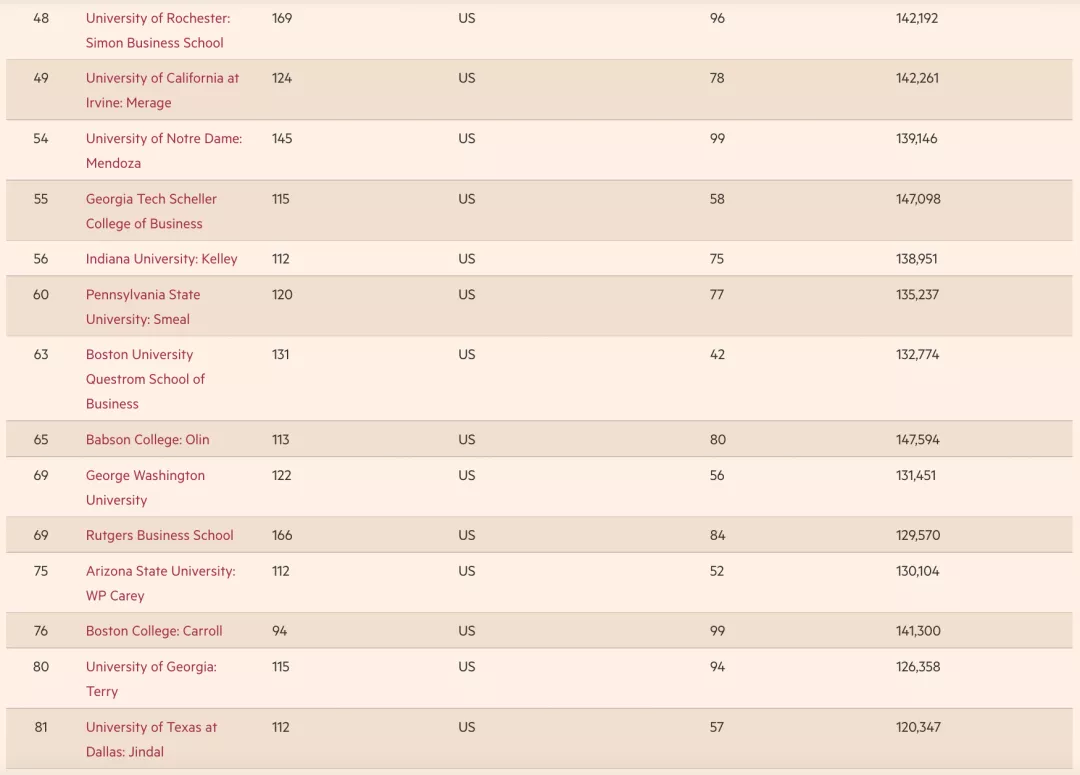Select rank 80 in Georgia Terry row
Viewport: 1080px width, 775px height.
pos(41,667)
